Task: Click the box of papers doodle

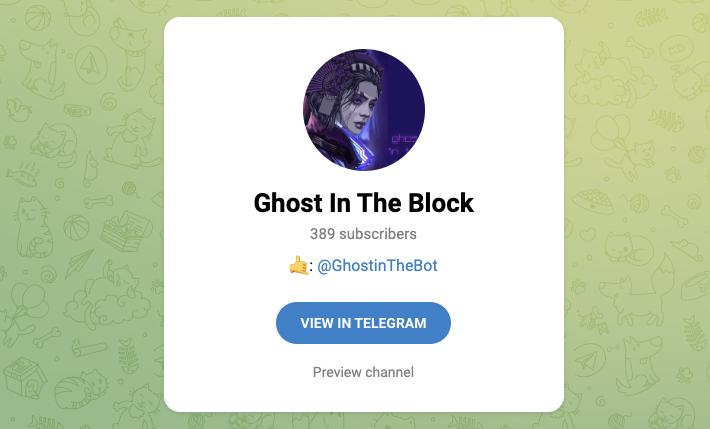Action: (126, 231)
